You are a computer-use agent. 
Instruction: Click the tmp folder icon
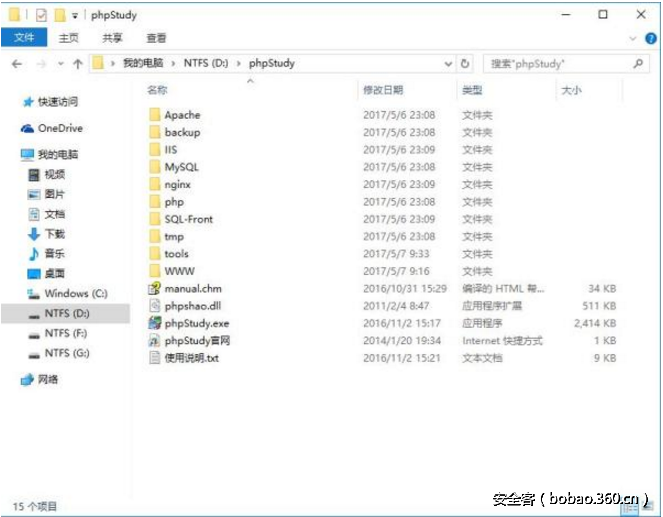pyautogui.click(x=155, y=236)
